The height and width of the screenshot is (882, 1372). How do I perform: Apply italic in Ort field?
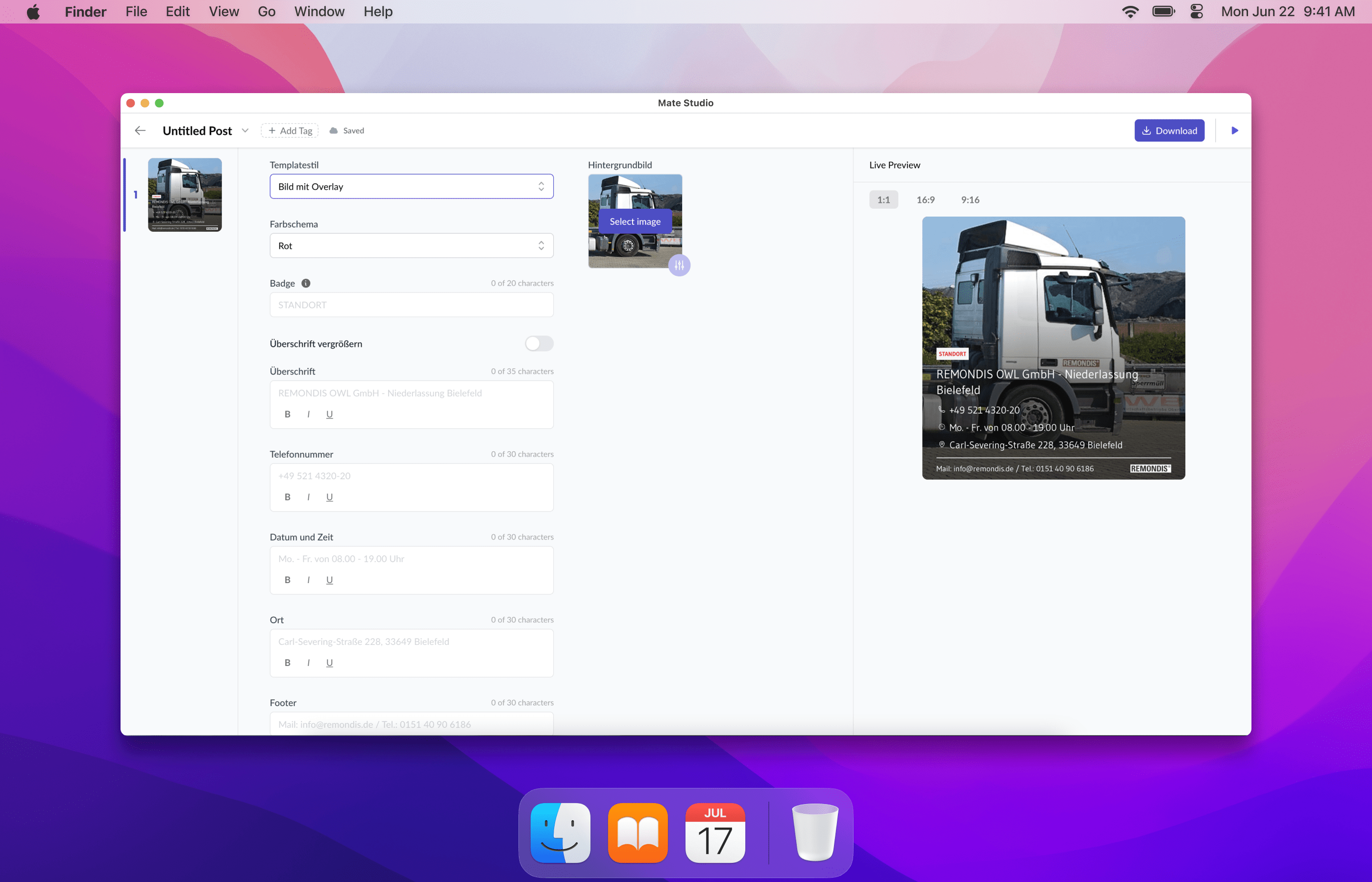coord(309,662)
